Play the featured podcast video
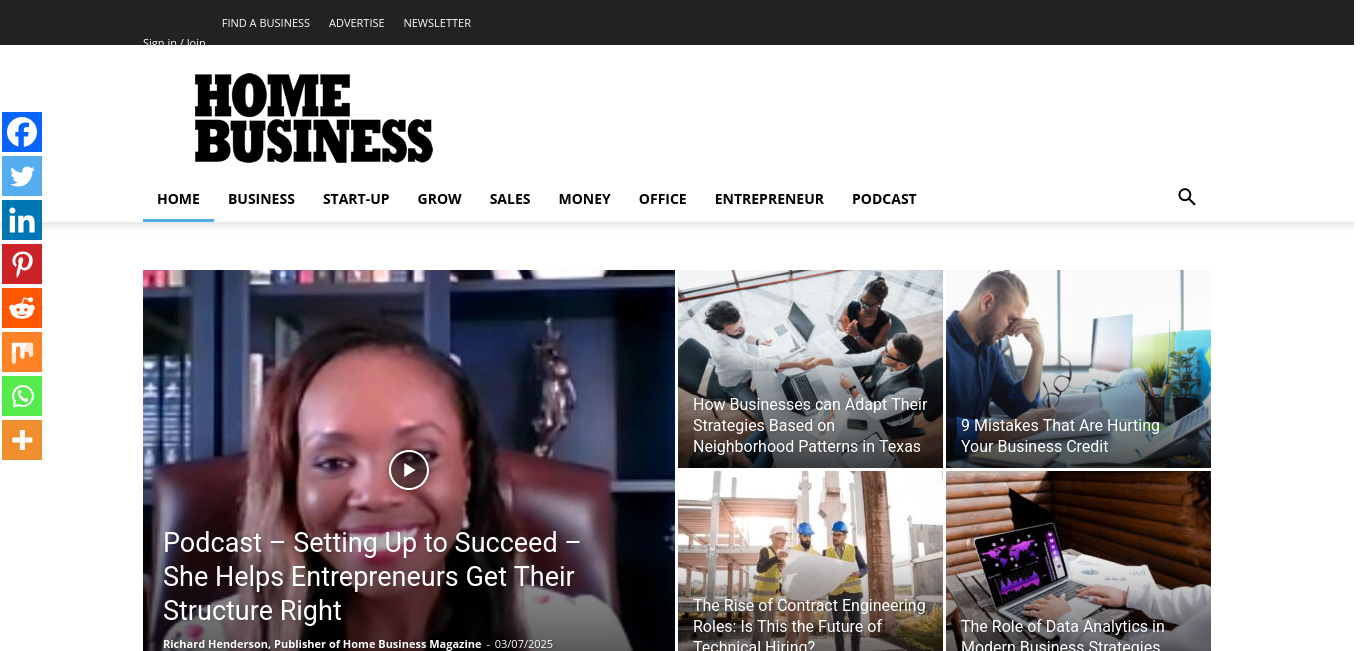1366x651 pixels. click(x=409, y=470)
